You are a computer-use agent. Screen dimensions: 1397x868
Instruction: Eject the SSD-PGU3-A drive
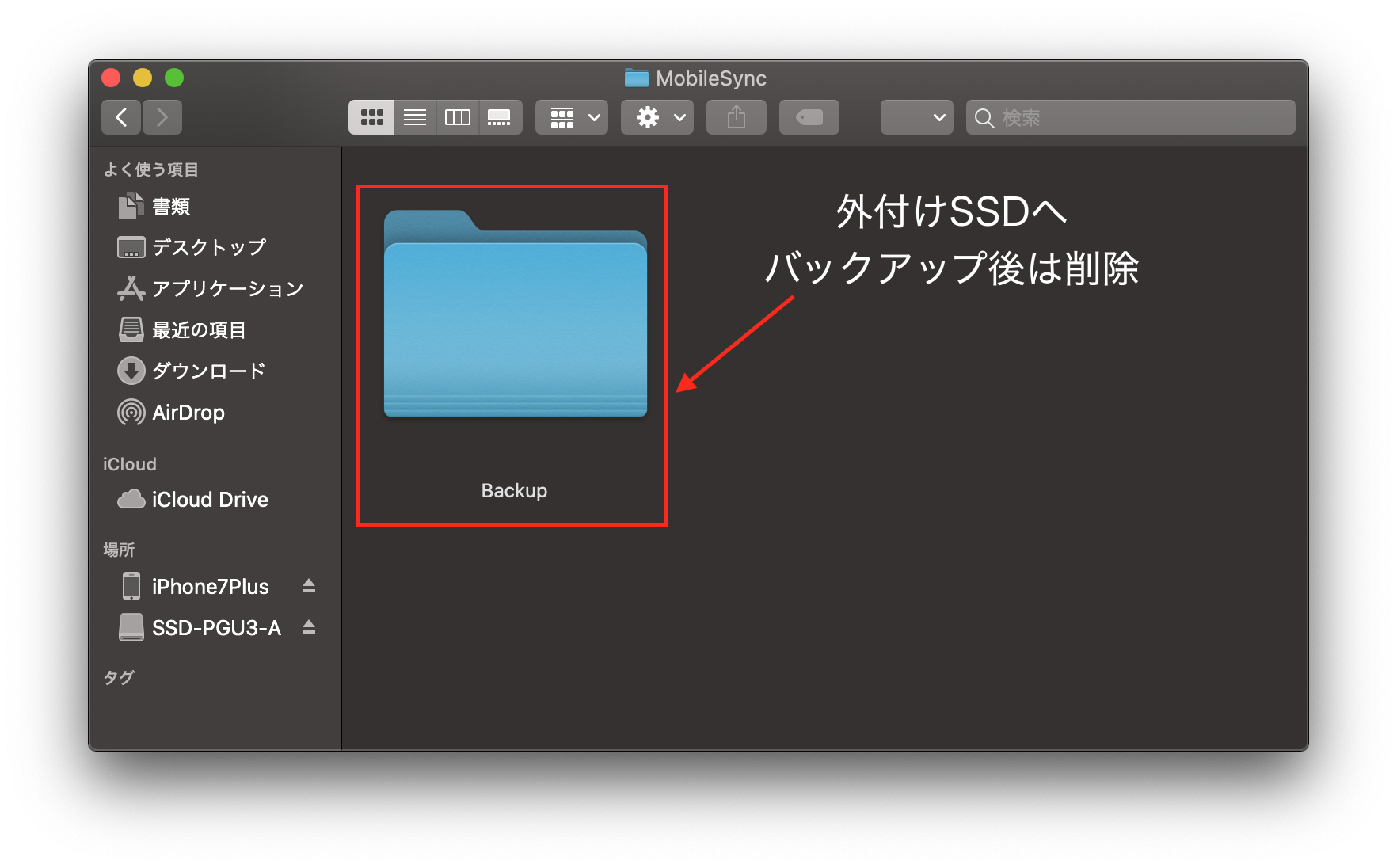coord(309,627)
